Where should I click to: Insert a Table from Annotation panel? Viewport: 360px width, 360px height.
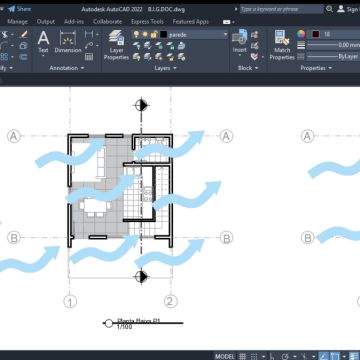[x=89, y=57]
